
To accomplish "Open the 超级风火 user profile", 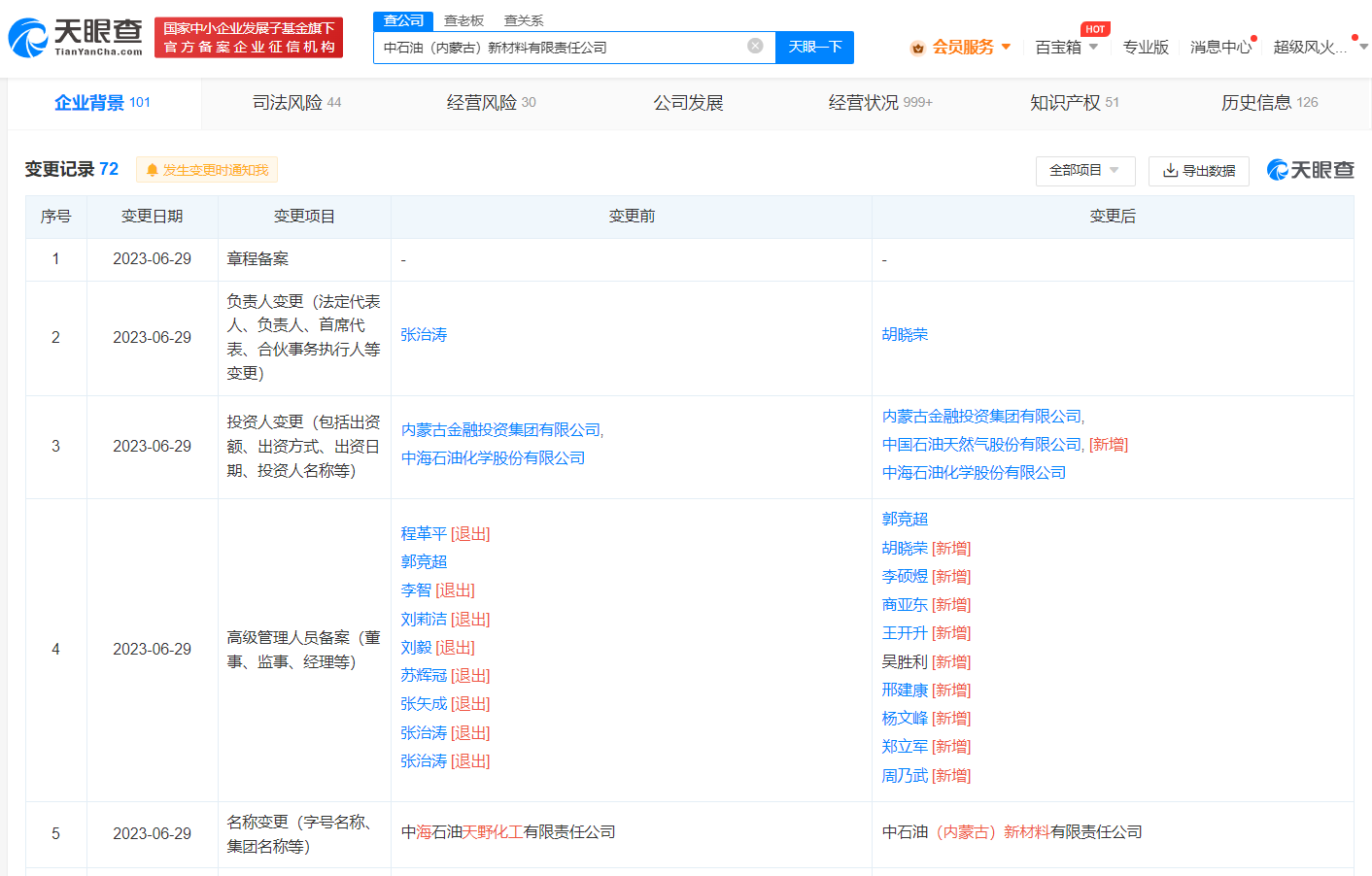I will (x=1310, y=47).
